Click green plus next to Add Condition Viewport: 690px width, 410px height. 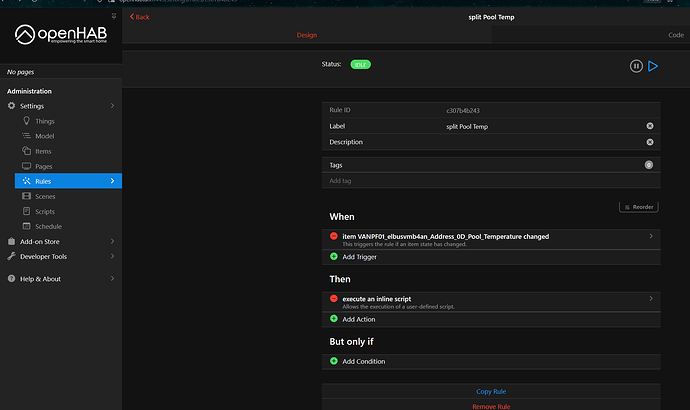tap(334, 361)
